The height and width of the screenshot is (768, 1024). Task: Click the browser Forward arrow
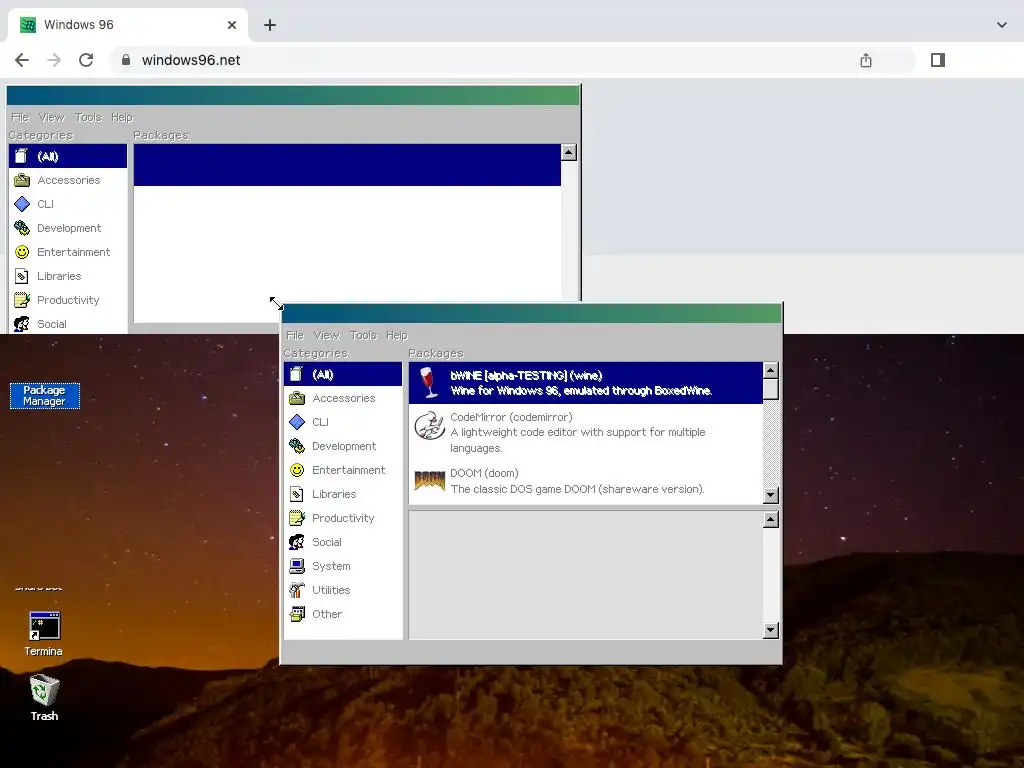click(54, 60)
